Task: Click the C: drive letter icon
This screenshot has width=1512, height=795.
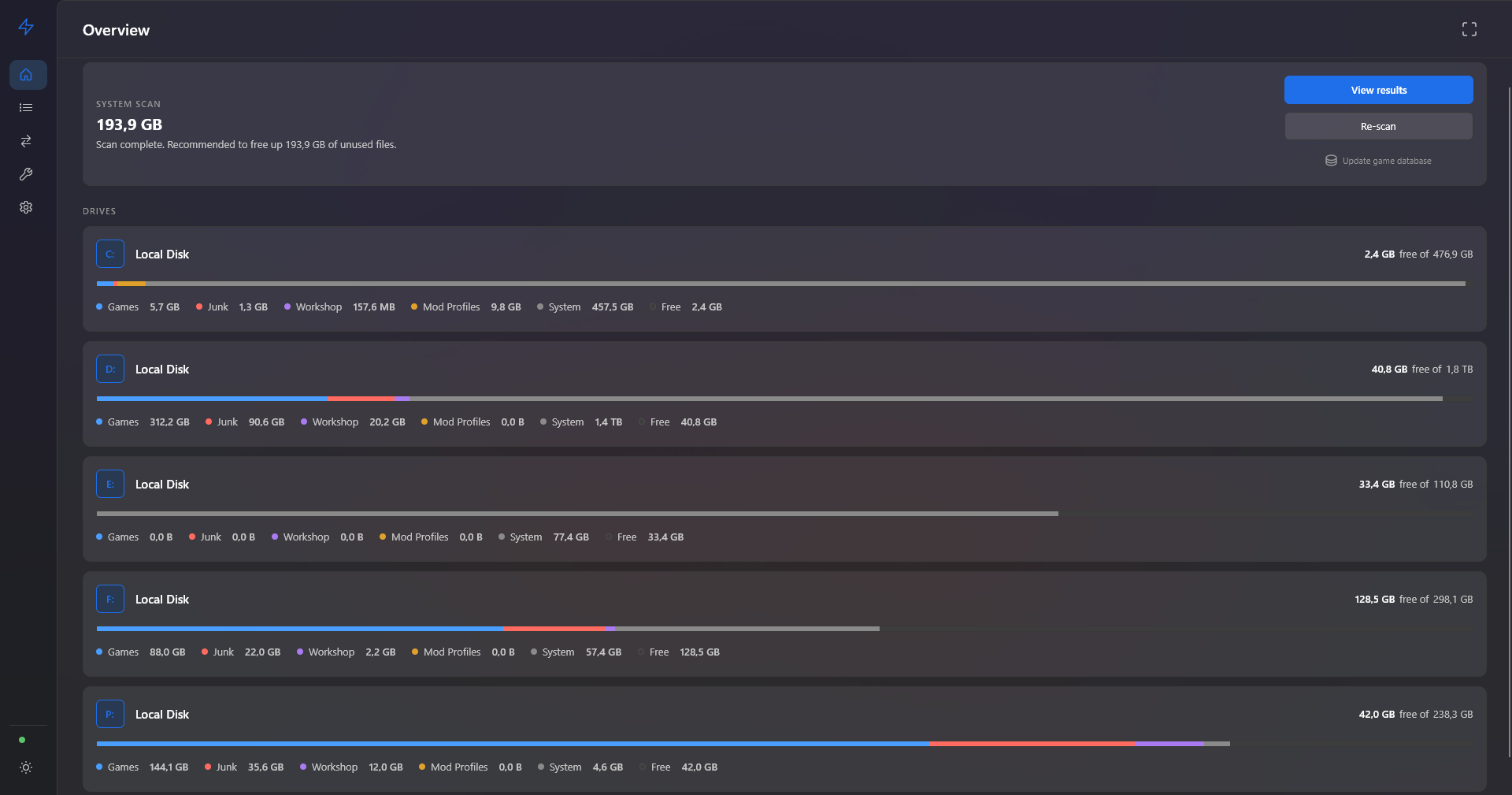Action: (x=110, y=254)
